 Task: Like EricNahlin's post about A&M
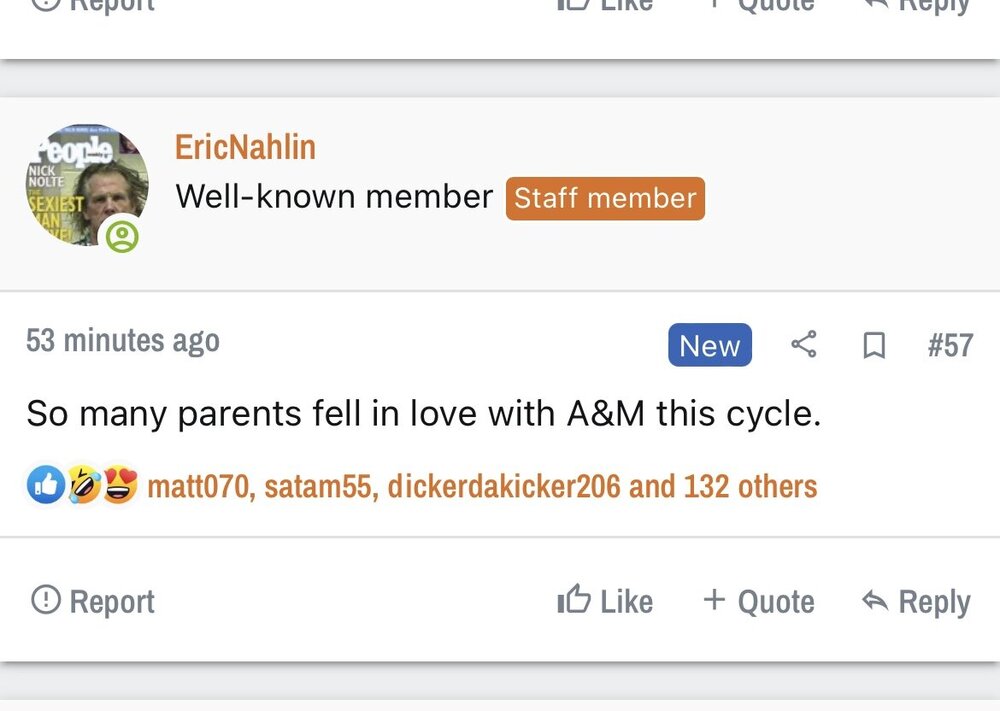[605, 601]
